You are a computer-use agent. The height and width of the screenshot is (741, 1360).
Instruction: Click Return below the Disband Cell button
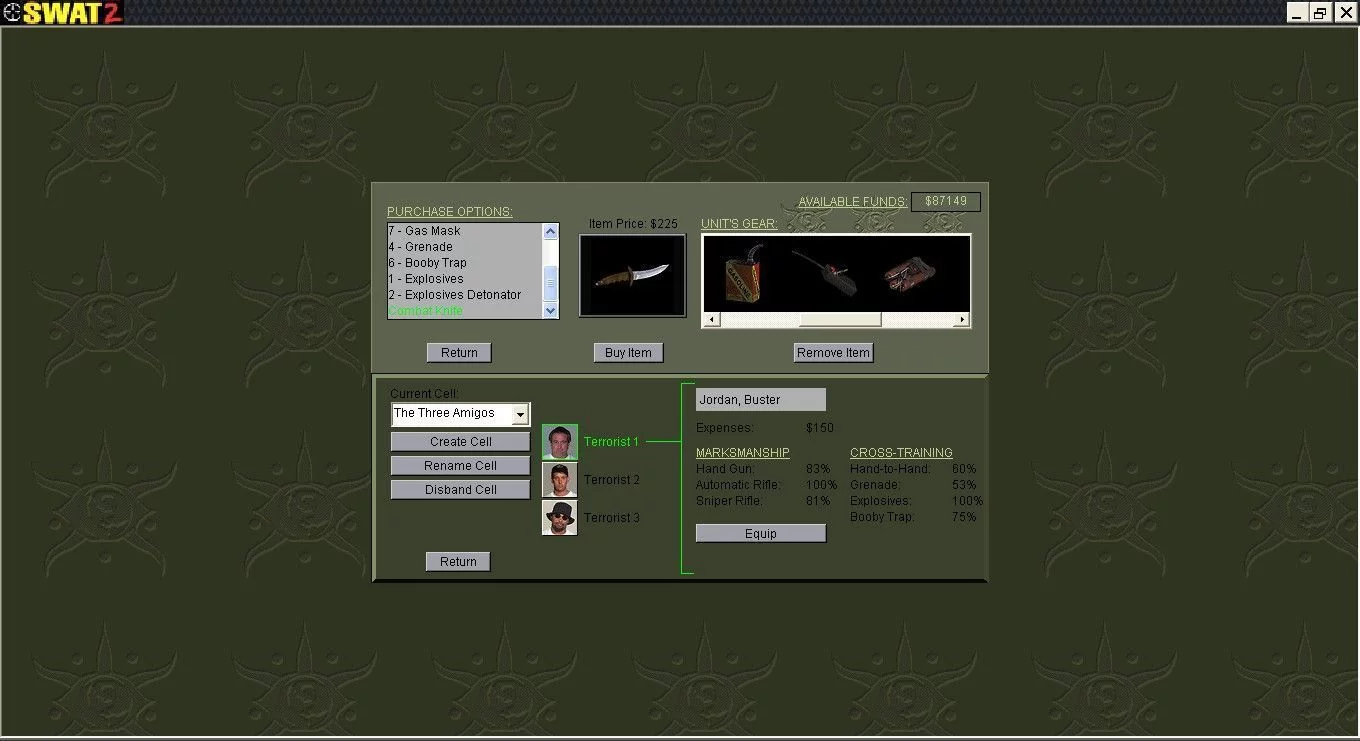point(458,562)
